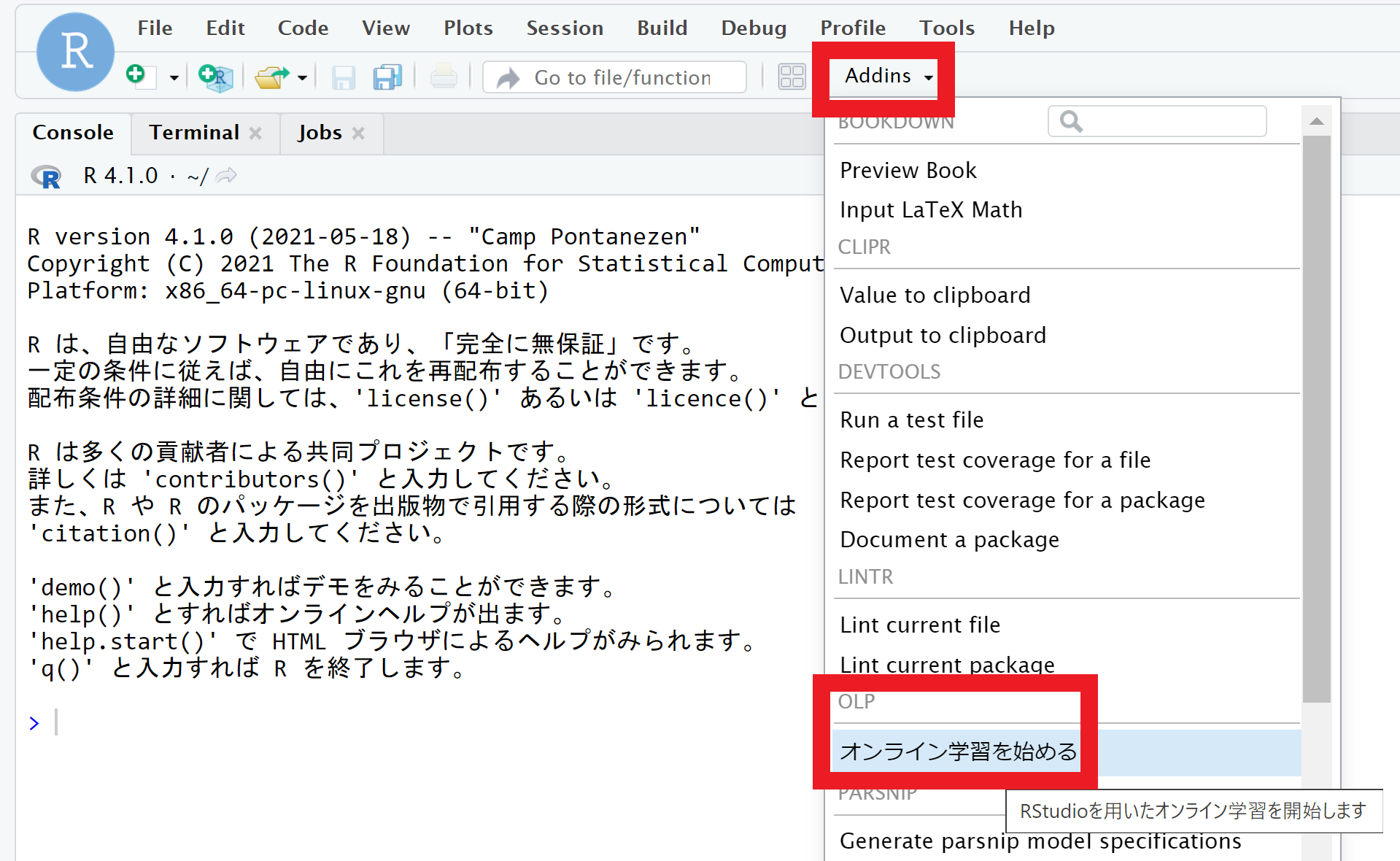
Task: Select Report test coverage for a file
Action: 1067,460
